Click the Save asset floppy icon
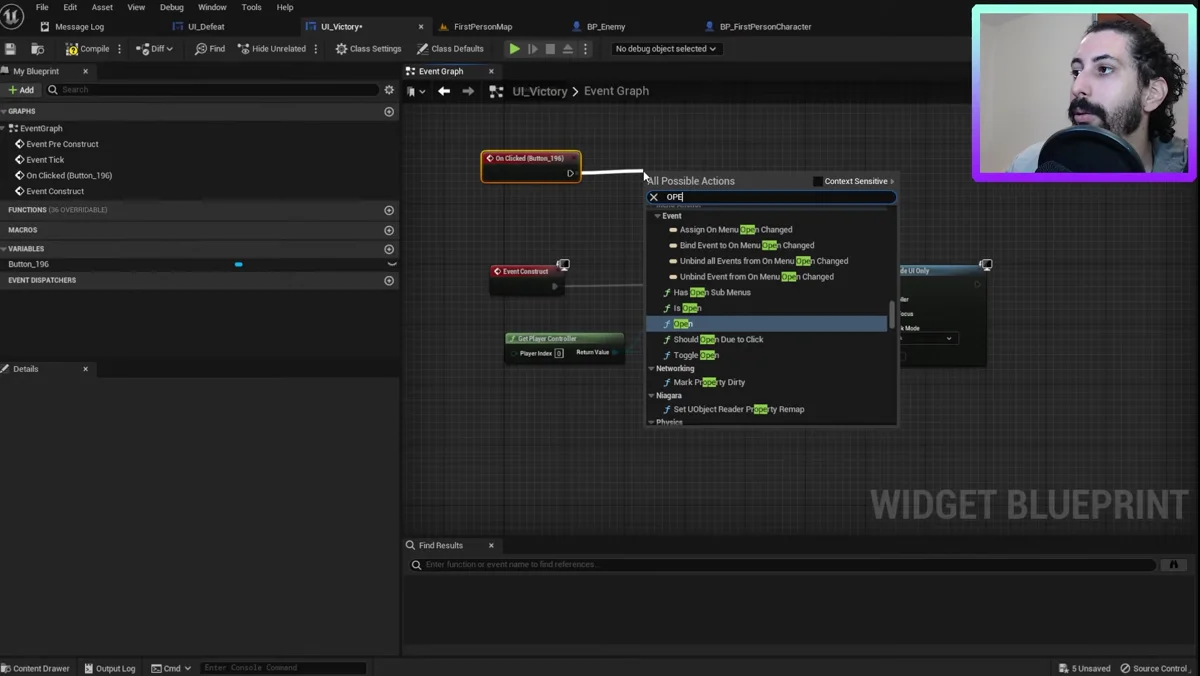This screenshot has width=1200, height=676. click(10, 48)
